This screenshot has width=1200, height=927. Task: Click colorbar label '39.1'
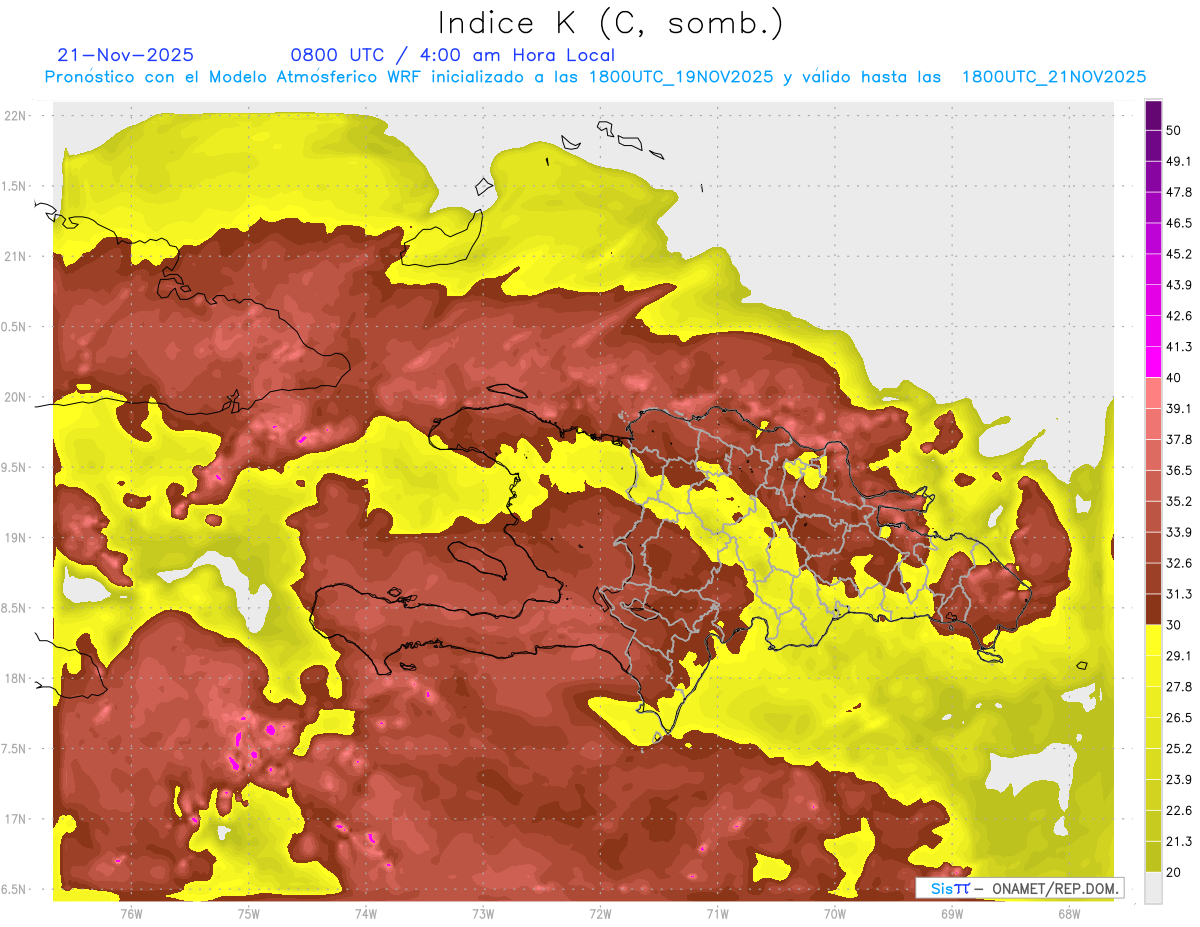click(1178, 408)
